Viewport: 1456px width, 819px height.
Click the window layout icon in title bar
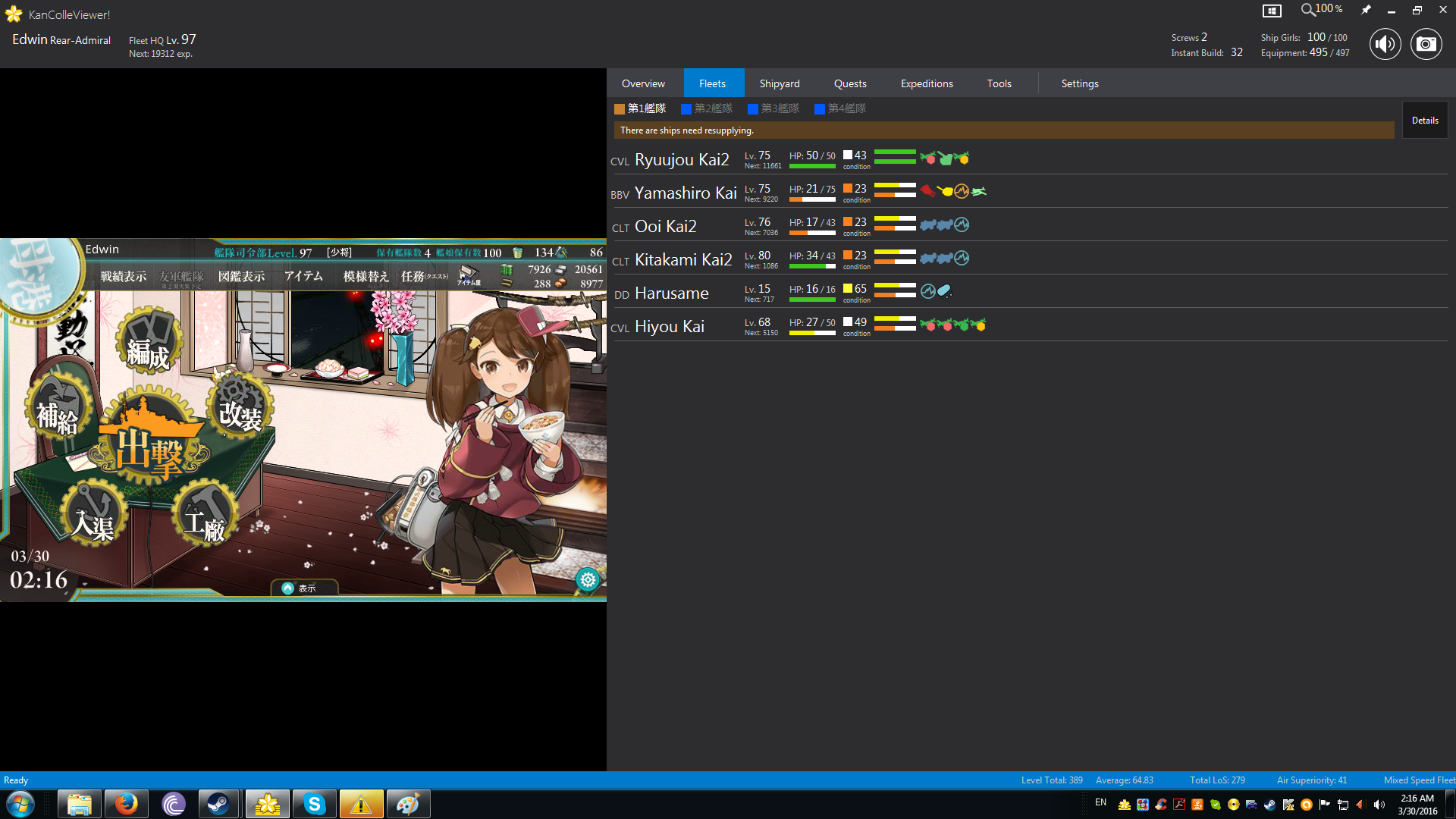tap(1272, 11)
